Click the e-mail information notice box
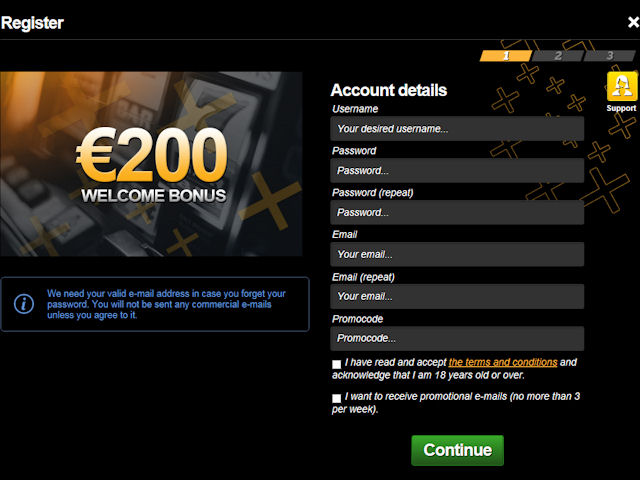640x480 pixels. click(155, 304)
